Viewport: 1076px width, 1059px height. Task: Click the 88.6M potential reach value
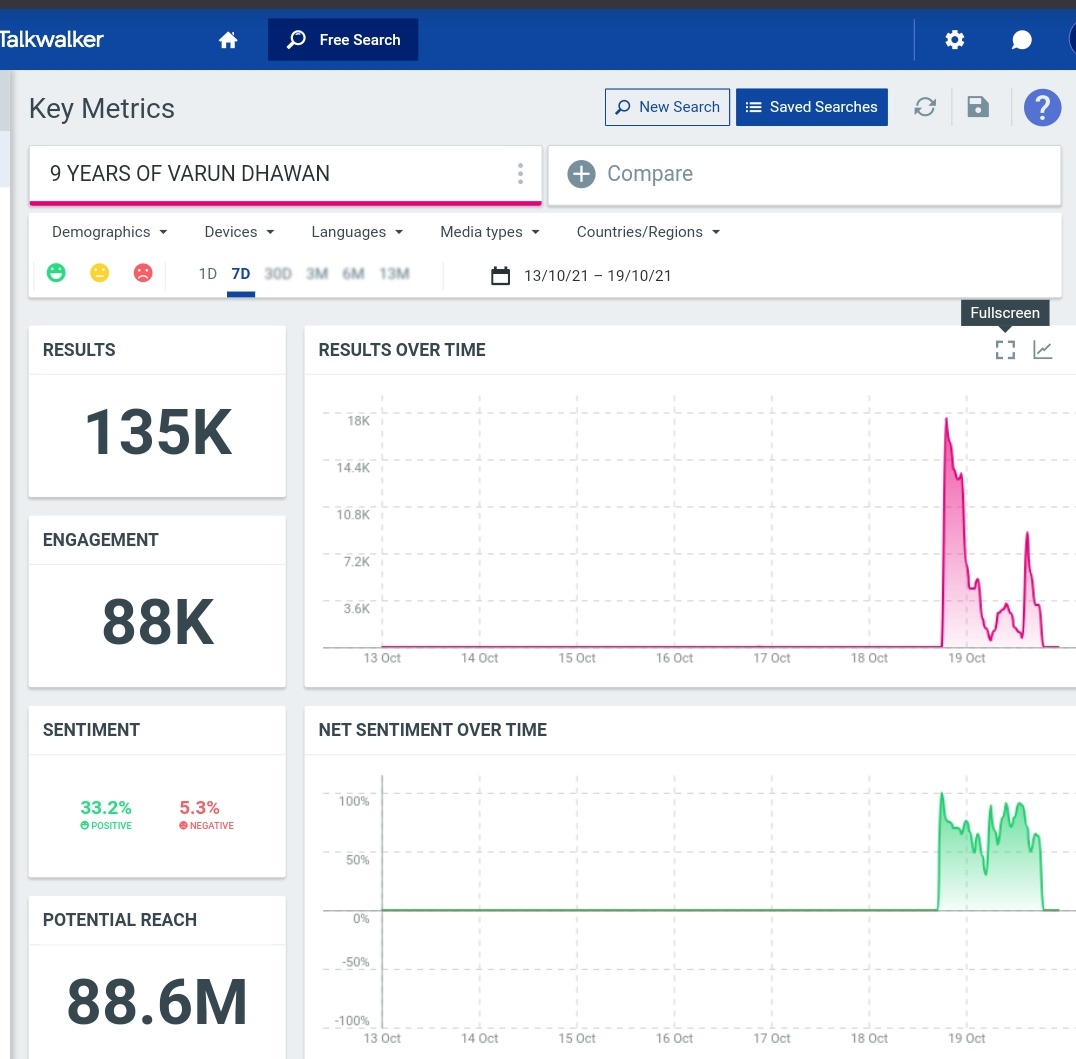[157, 1003]
